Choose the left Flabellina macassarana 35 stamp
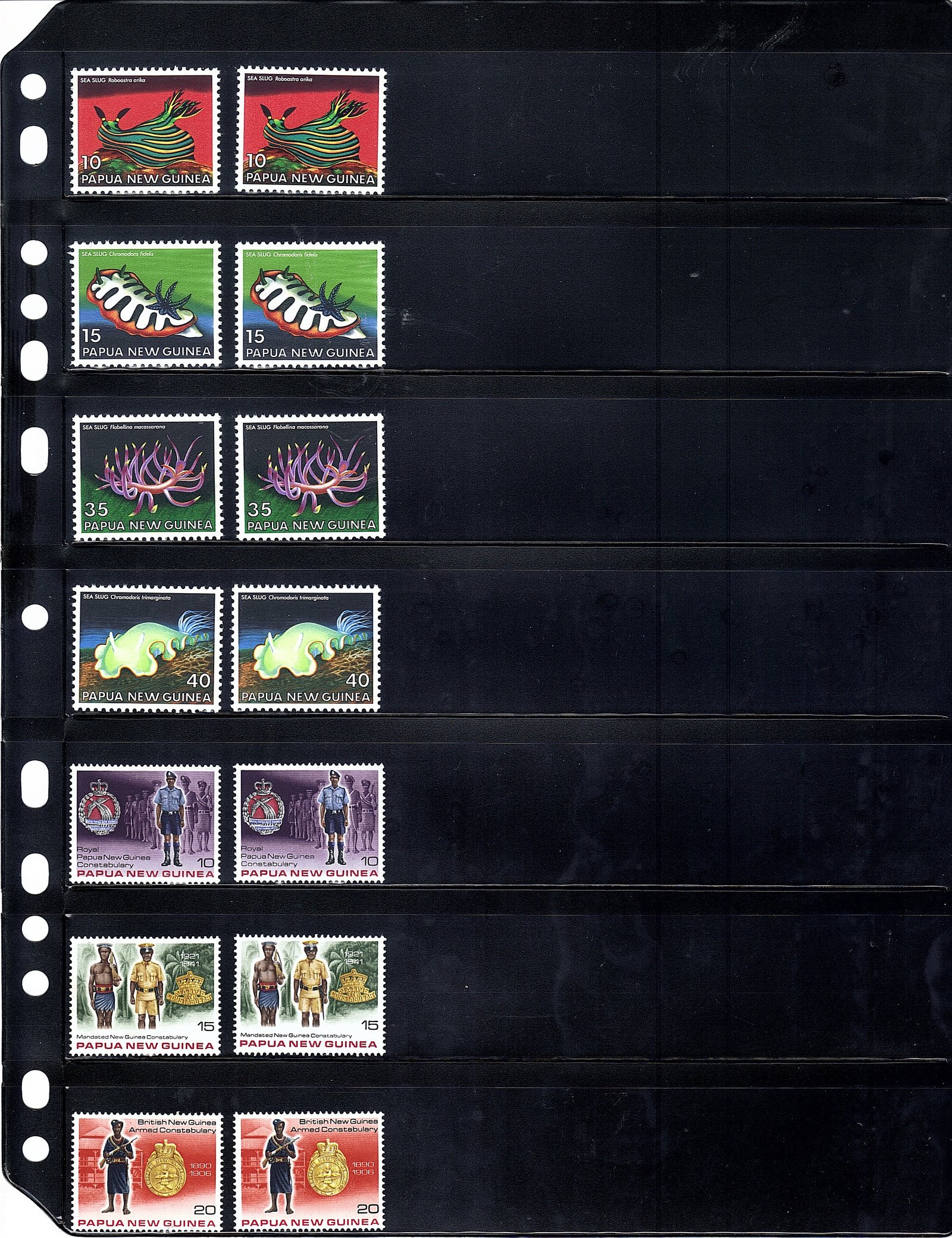Screen dimensions: 952x1238 147,477
